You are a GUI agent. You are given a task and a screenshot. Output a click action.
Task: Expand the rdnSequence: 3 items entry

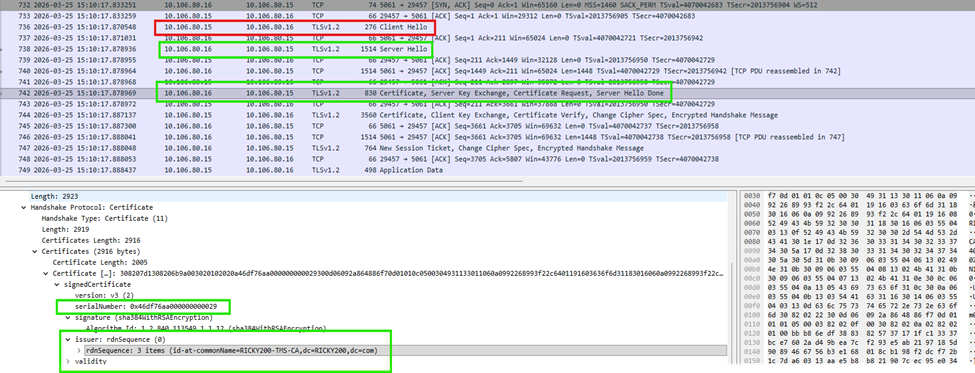click(79, 351)
